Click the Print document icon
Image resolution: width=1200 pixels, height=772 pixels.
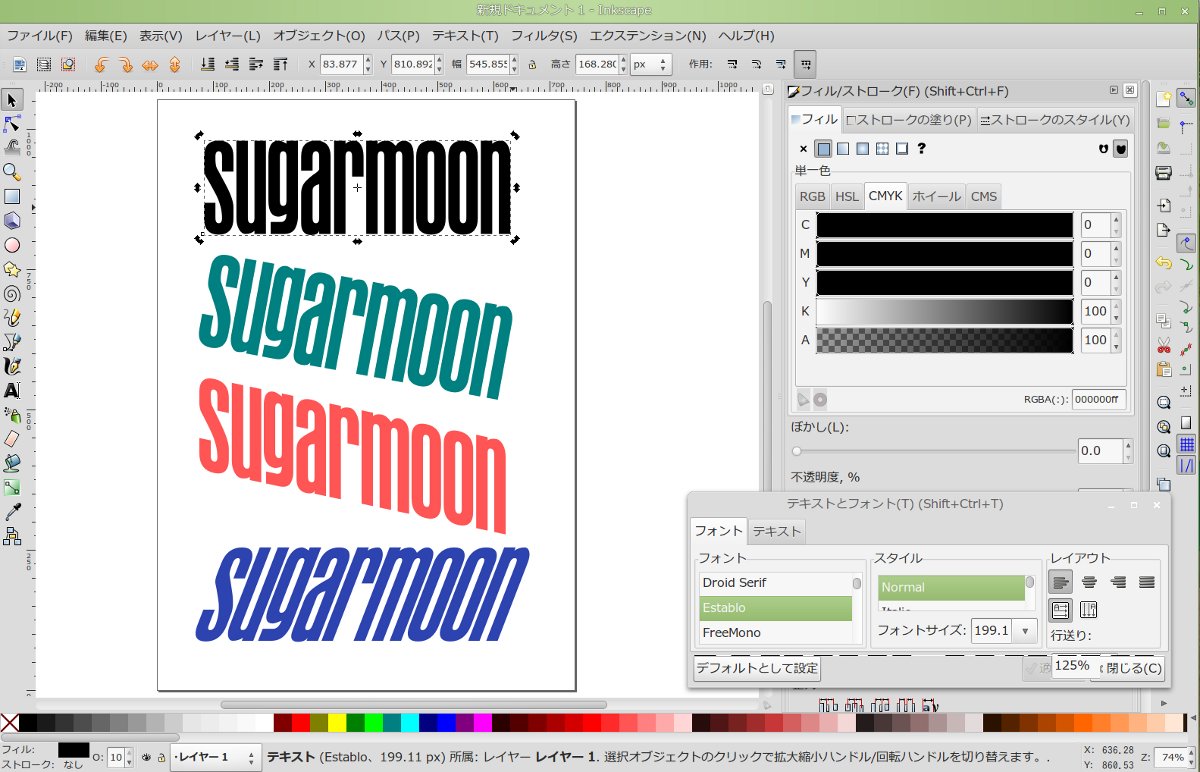pyautogui.click(x=1163, y=173)
